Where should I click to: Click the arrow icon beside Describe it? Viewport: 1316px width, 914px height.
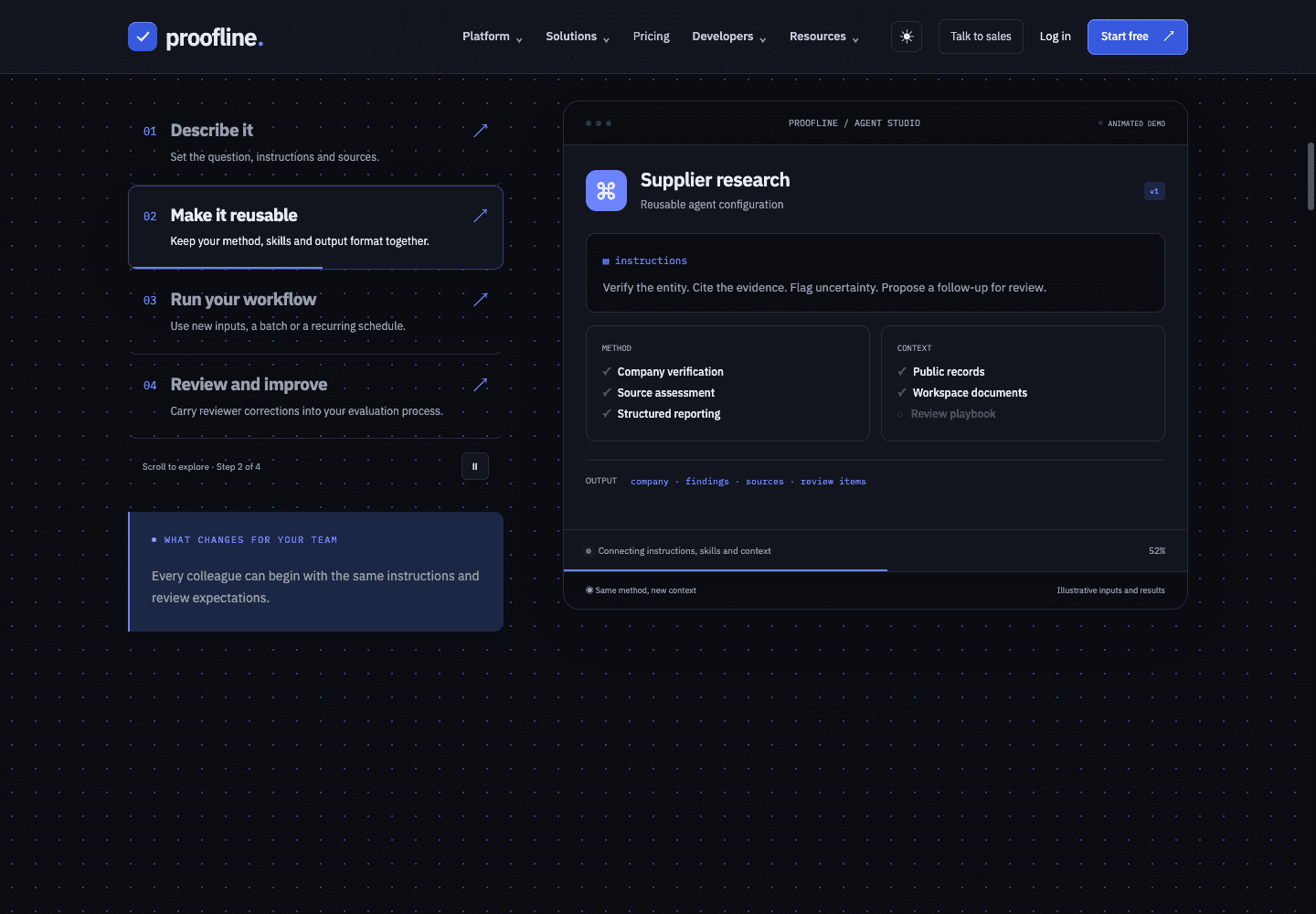coord(481,131)
